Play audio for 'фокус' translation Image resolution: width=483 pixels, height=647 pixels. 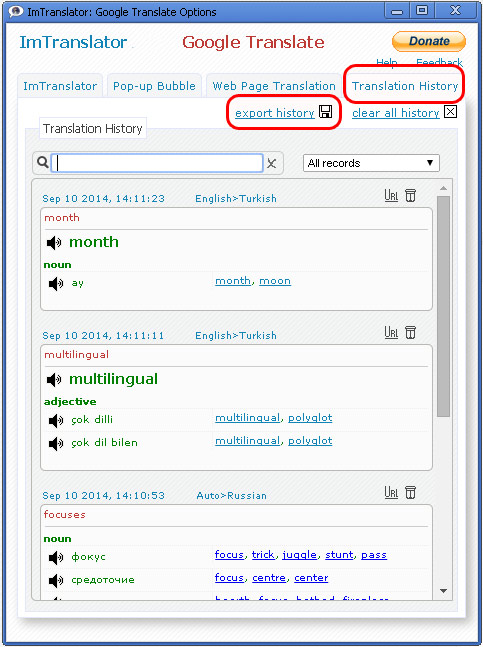point(56,557)
